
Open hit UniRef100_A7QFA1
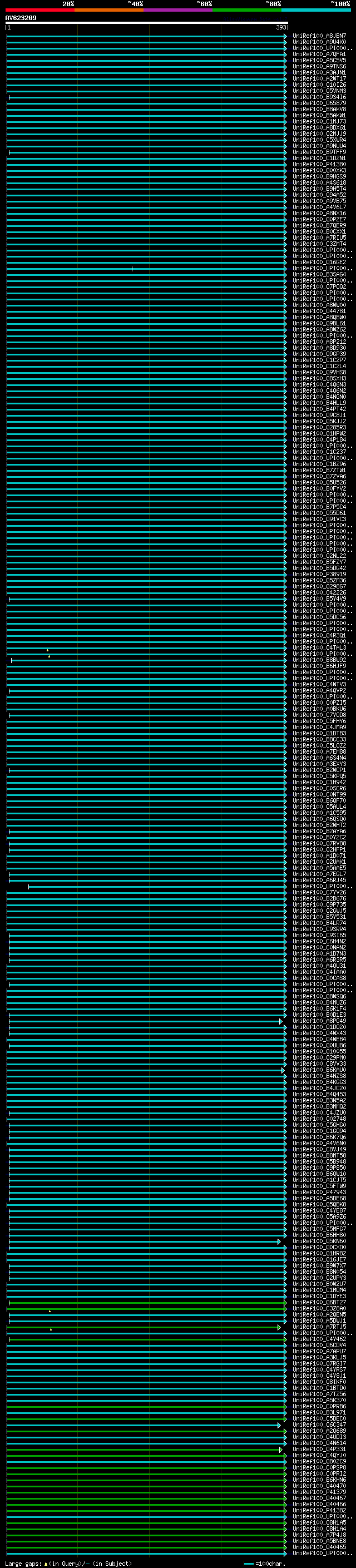[x=319, y=54]
